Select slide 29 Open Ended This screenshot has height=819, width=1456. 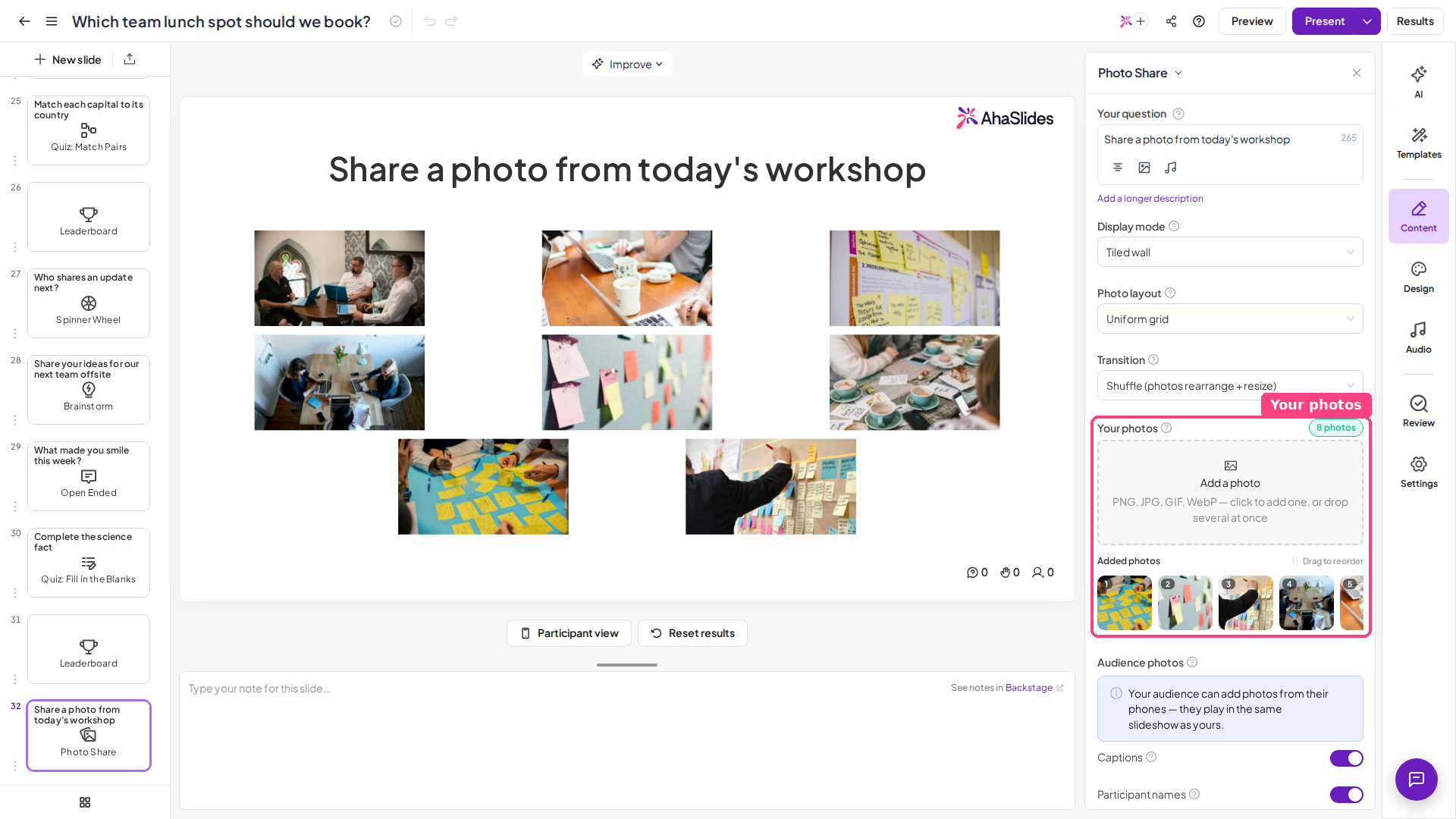tap(89, 476)
